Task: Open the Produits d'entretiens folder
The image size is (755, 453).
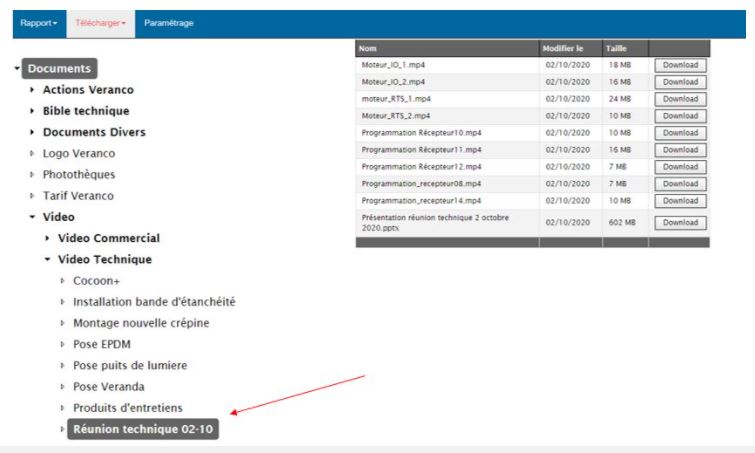Action: tap(127, 408)
